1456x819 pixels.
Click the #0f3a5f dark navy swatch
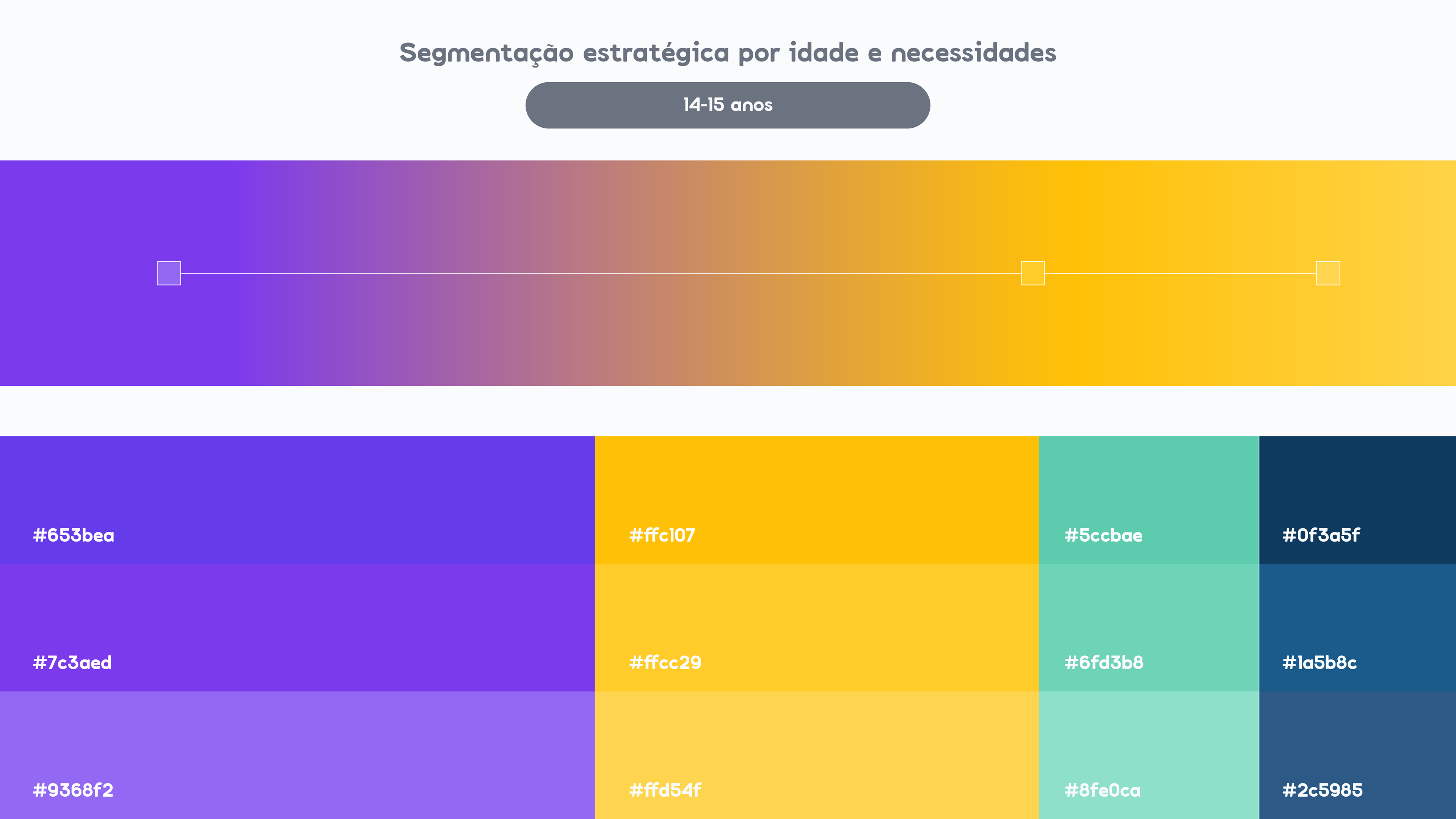pos(1358,500)
